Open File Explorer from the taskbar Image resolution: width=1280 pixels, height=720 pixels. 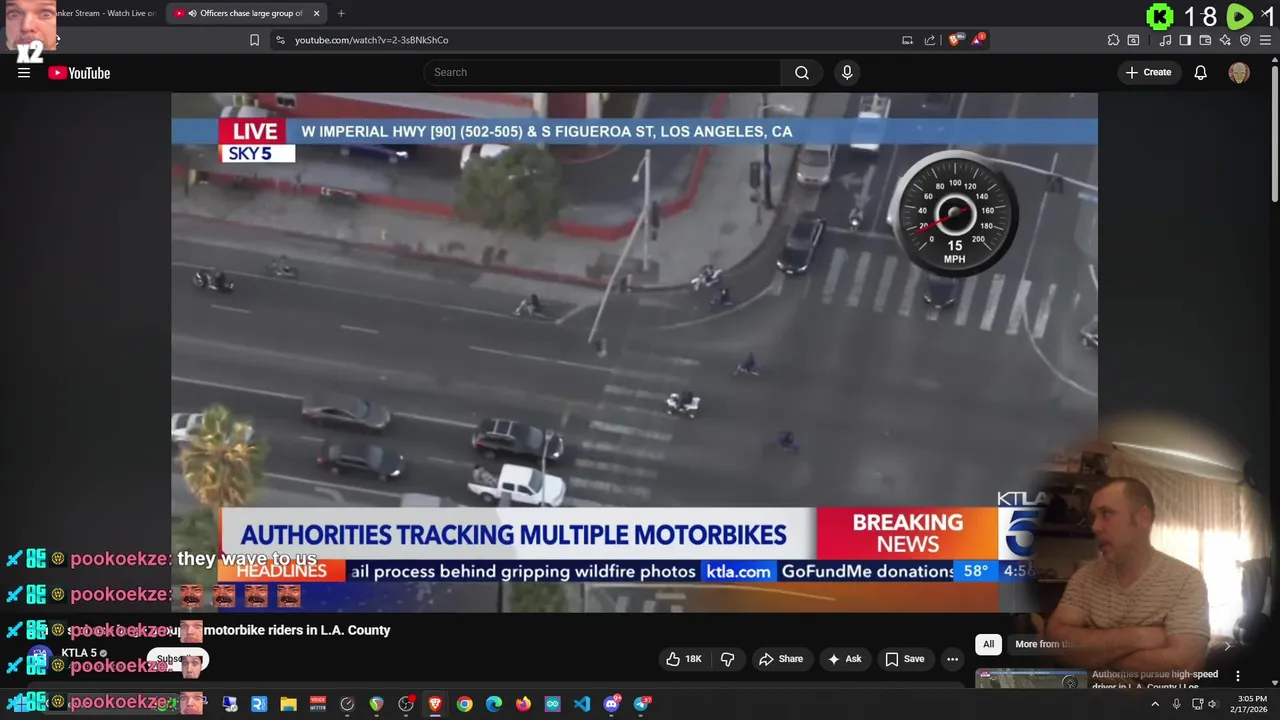click(x=288, y=704)
